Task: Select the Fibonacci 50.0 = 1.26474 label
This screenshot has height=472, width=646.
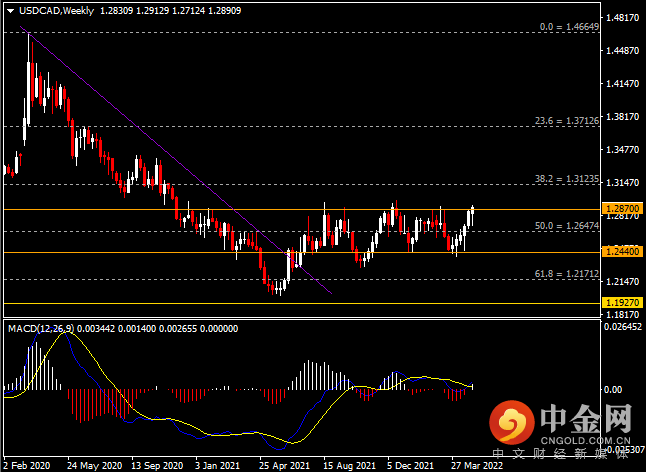Action: (x=567, y=226)
